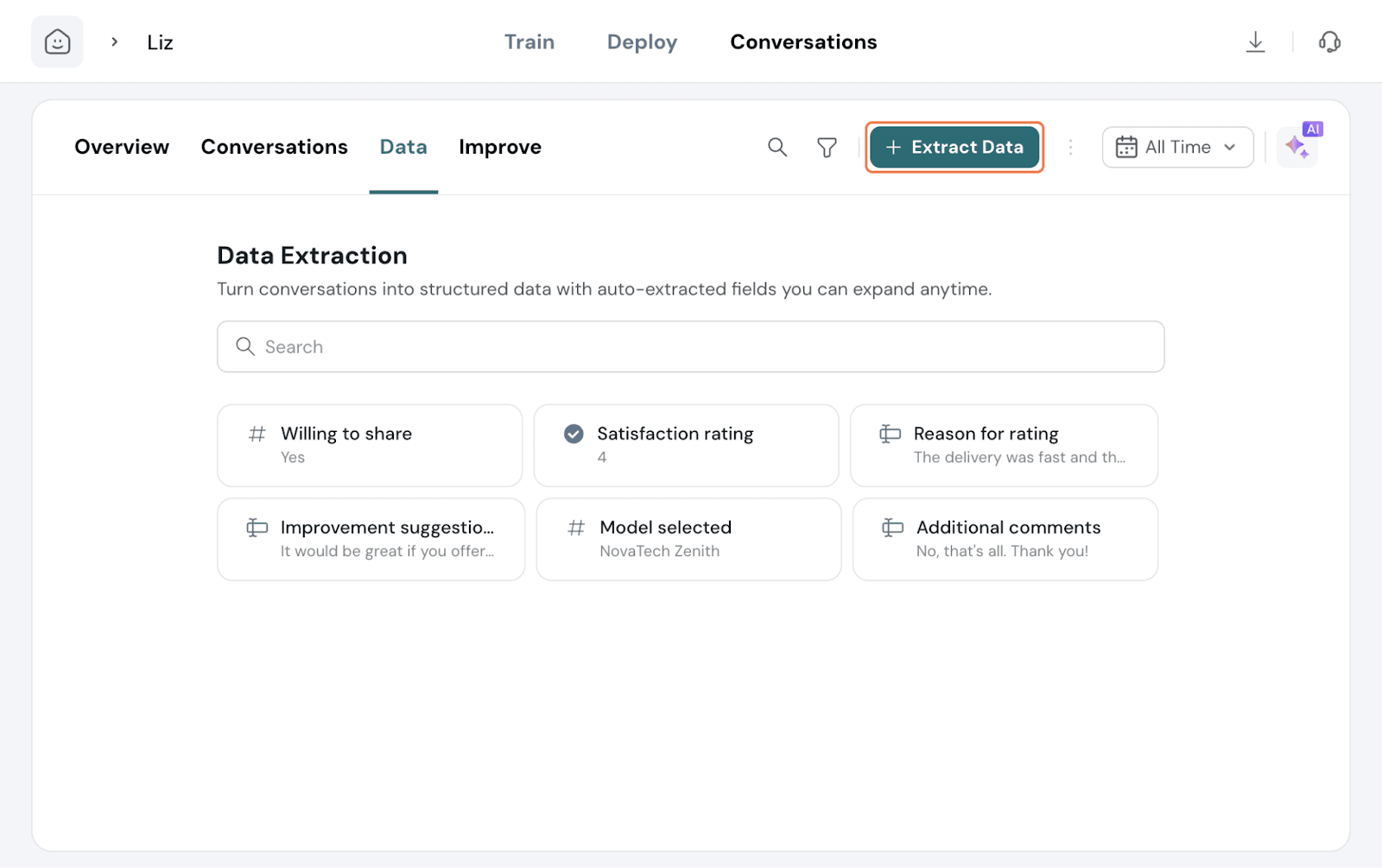
Task: Click the magnifier search icon in toolbar
Action: [777, 147]
